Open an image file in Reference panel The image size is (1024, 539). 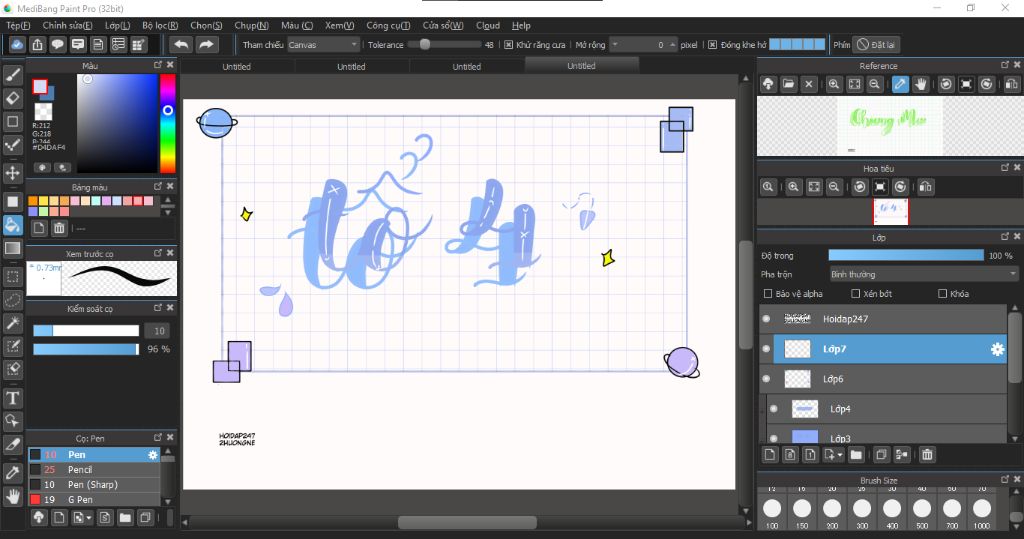[x=788, y=84]
